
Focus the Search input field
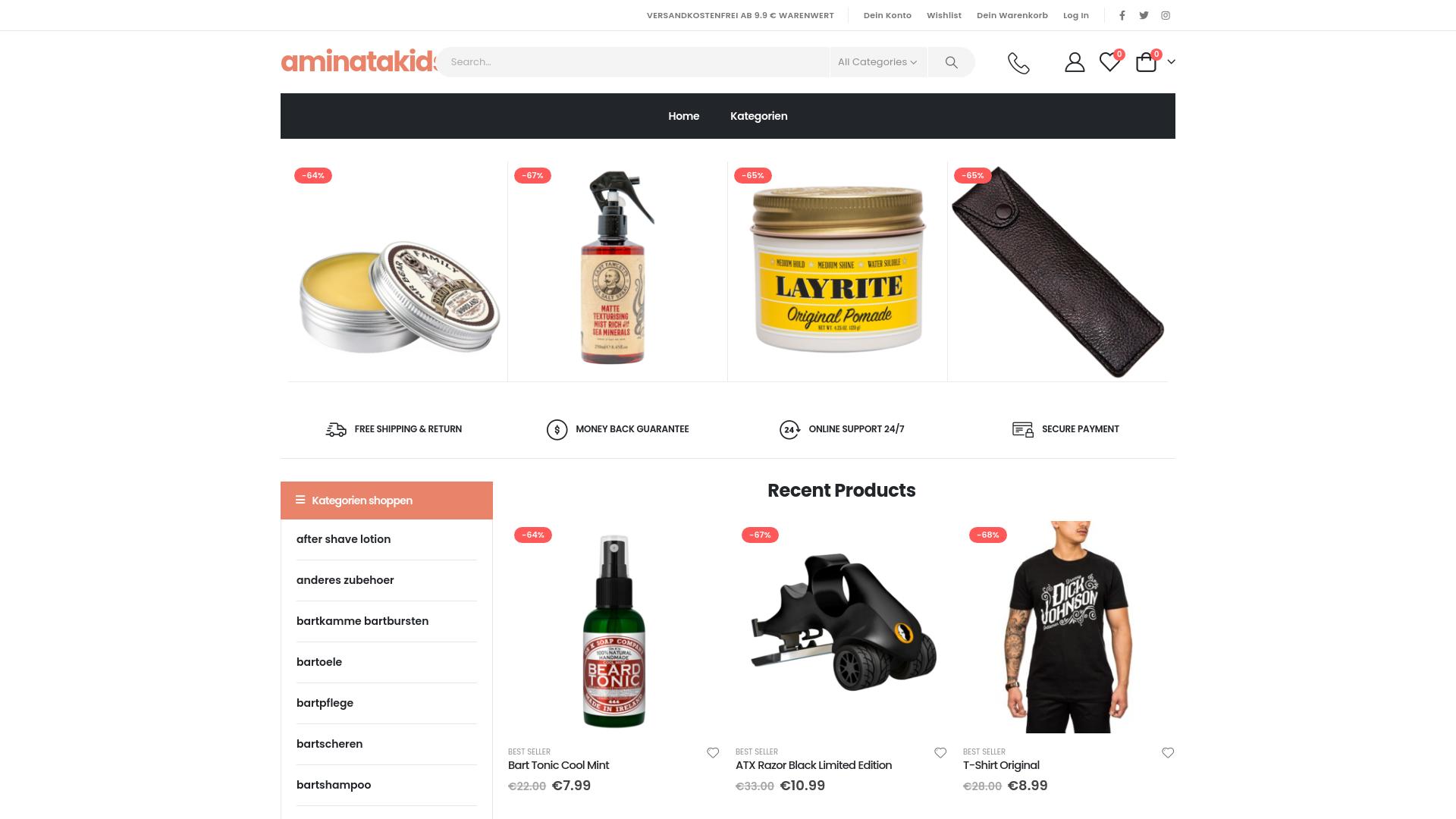click(633, 62)
